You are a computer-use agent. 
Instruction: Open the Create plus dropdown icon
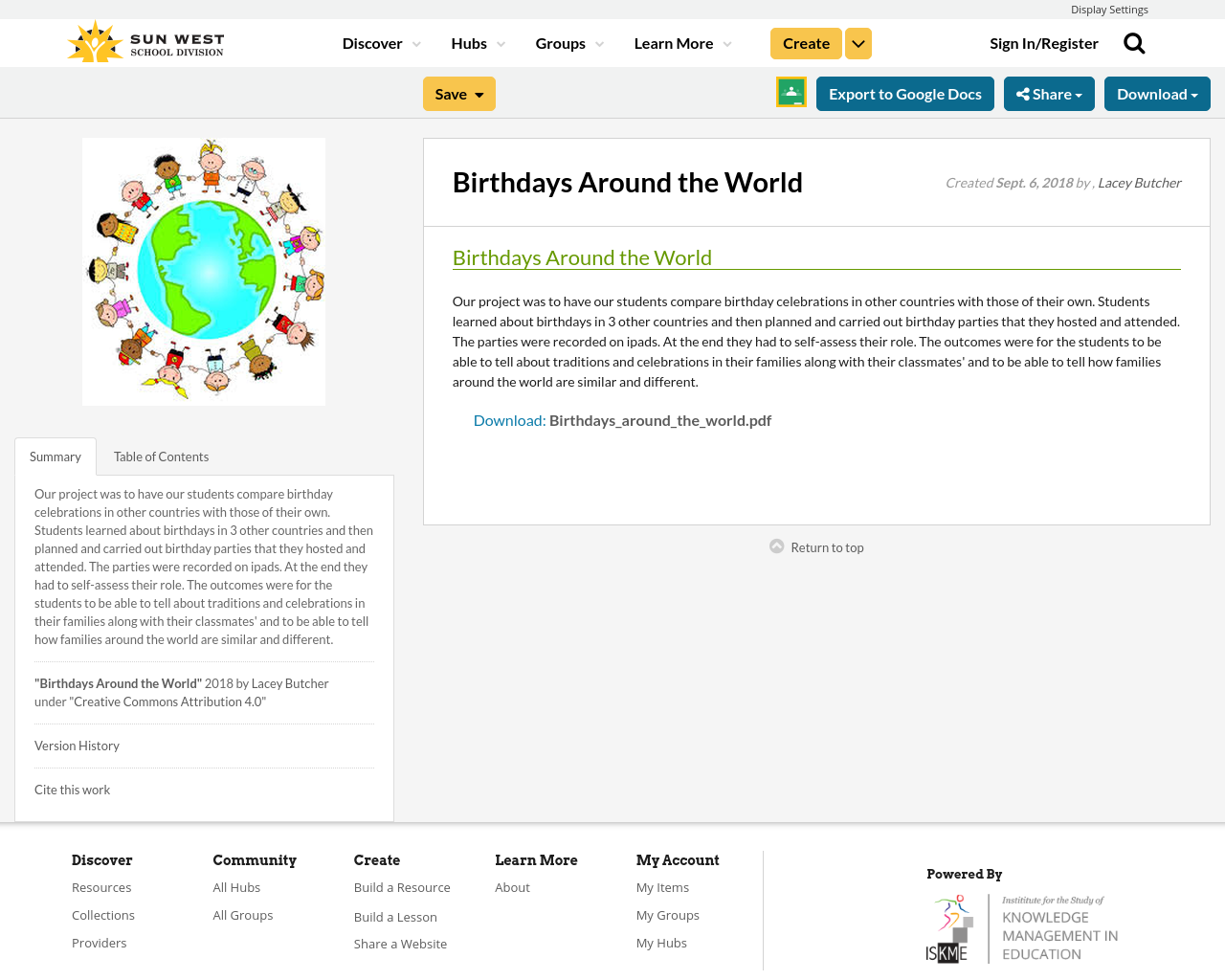858,41
